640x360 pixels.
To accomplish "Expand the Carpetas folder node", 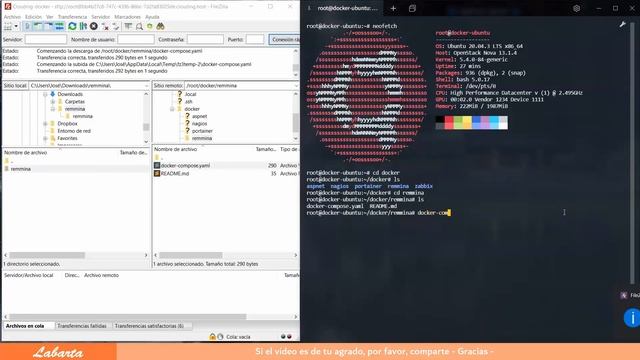I will click(53, 102).
